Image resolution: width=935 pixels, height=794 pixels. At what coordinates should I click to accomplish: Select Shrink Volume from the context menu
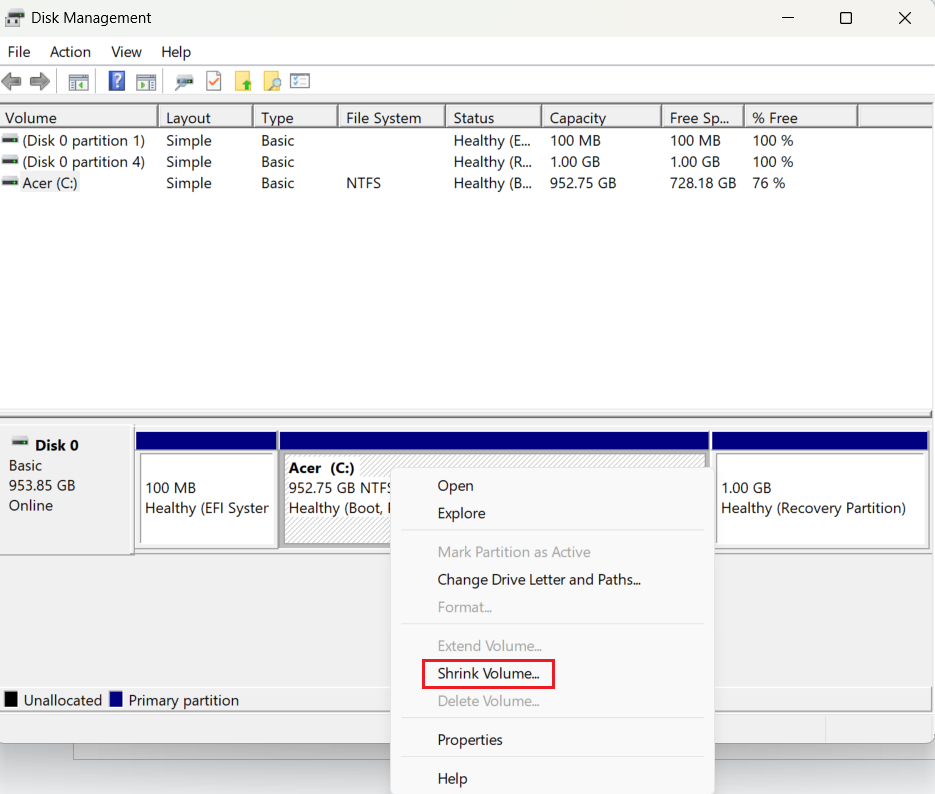click(488, 673)
